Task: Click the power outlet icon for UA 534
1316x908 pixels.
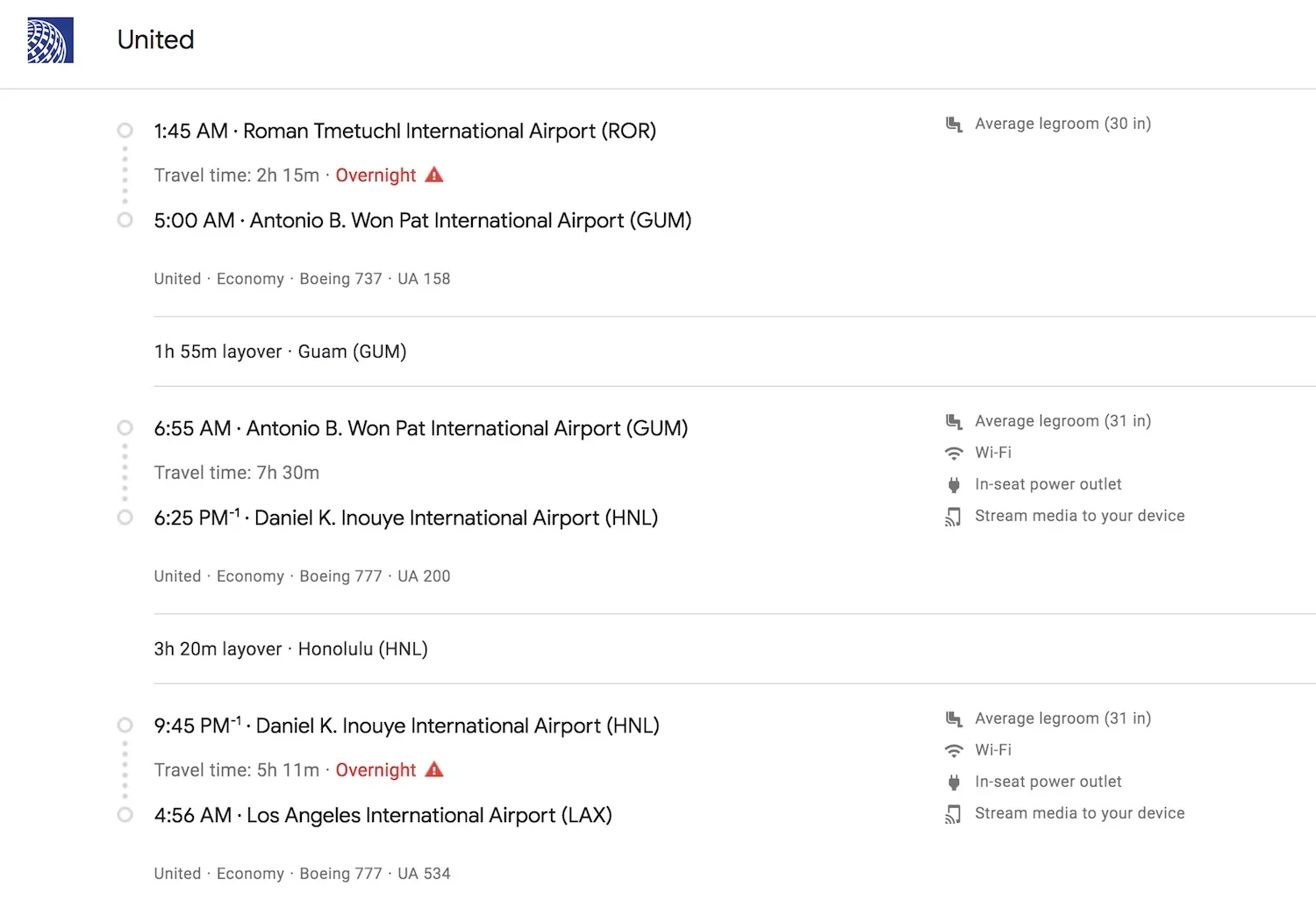Action: [x=954, y=782]
